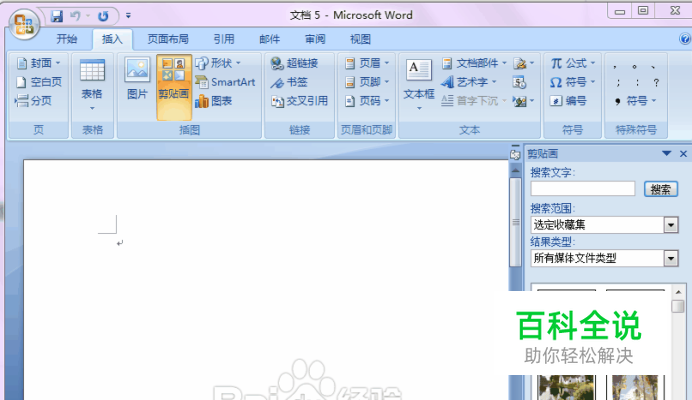Open the 页眉 header dropdown
692x400 pixels.
tap(367, 63)
